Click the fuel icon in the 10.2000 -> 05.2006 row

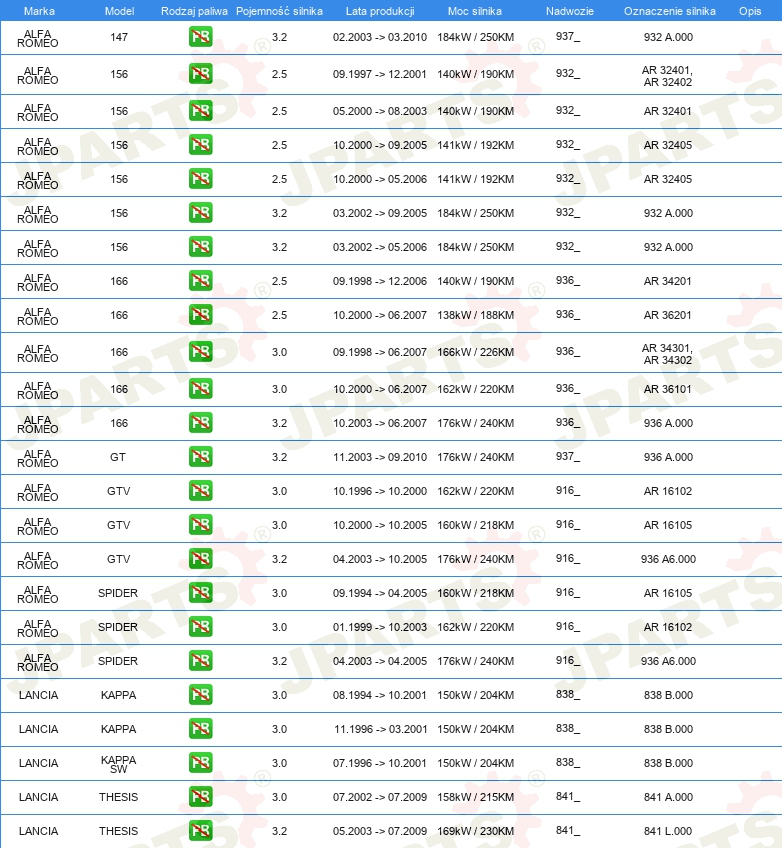[x=201, y=179]
